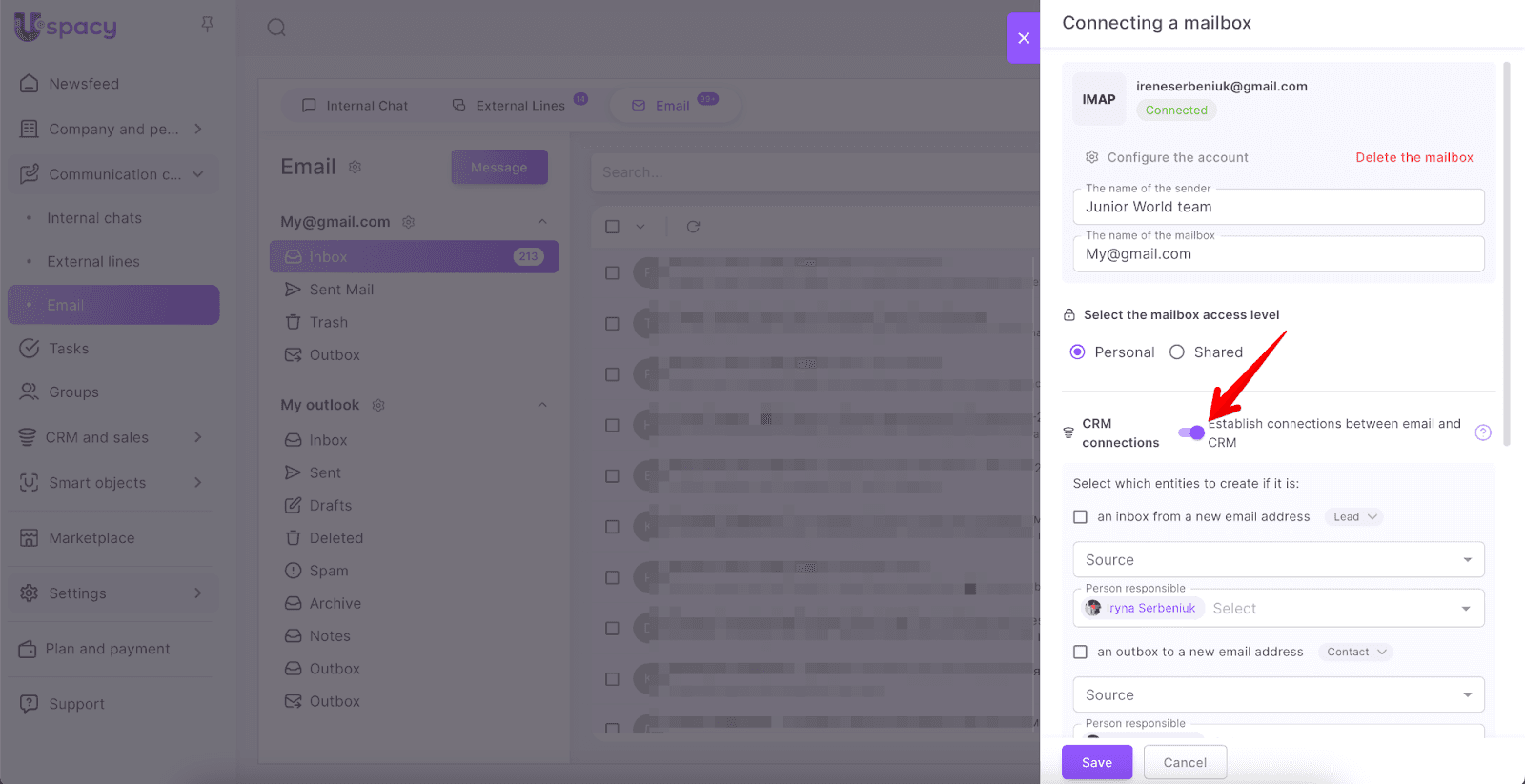Close the Connecting a mailbox panel
1525x784 pixels.
(1023, 38)
